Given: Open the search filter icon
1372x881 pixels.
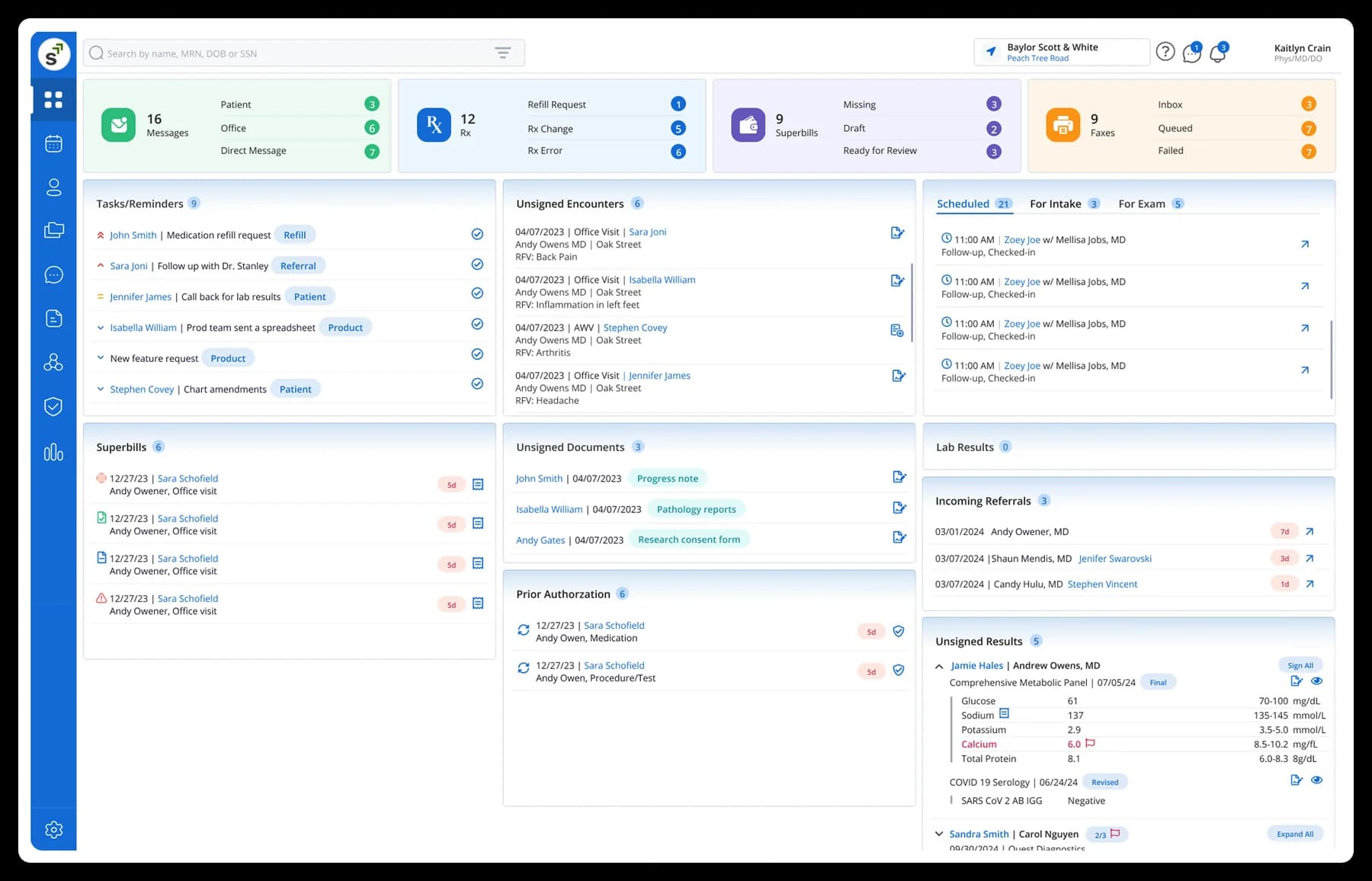Looking at the screenshot, I should point(503,53).
